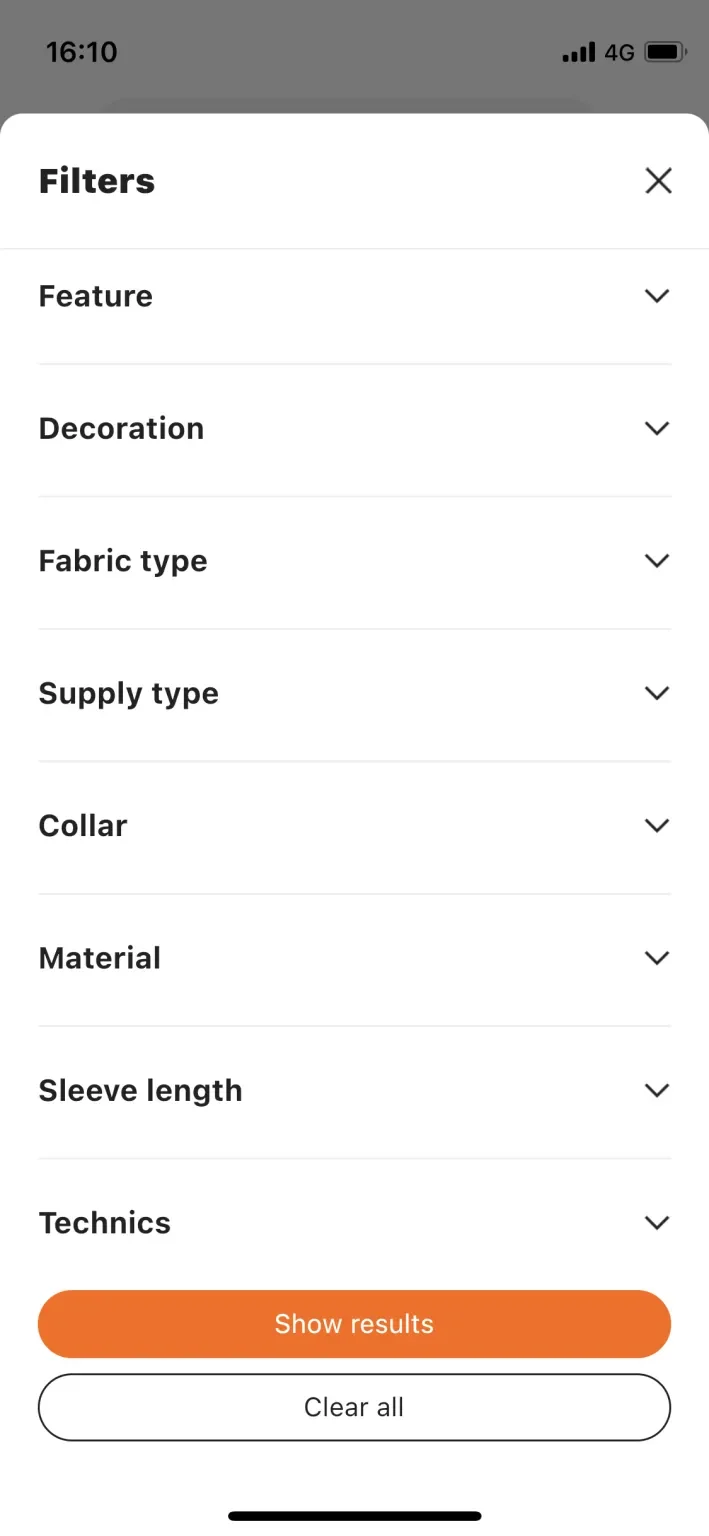Screen dimensions: 709x1536
Task: Tap the Show results button
Action: (354, 1323)
